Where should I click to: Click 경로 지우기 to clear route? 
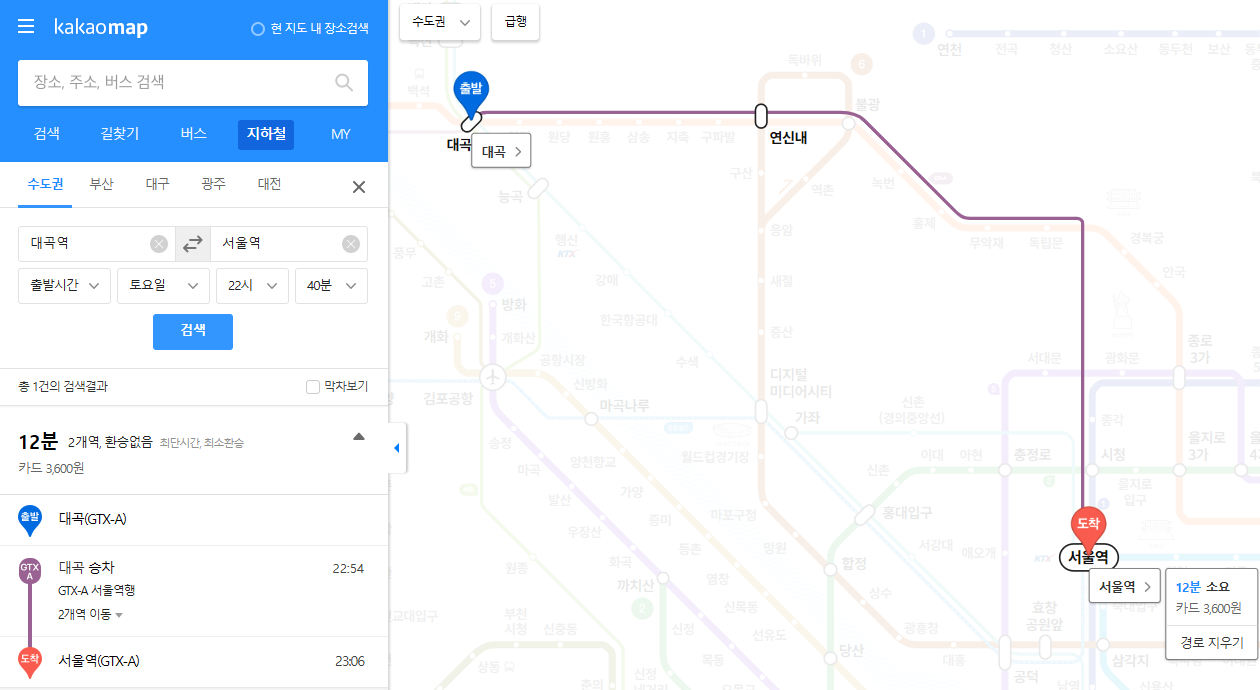point(1212,642)
